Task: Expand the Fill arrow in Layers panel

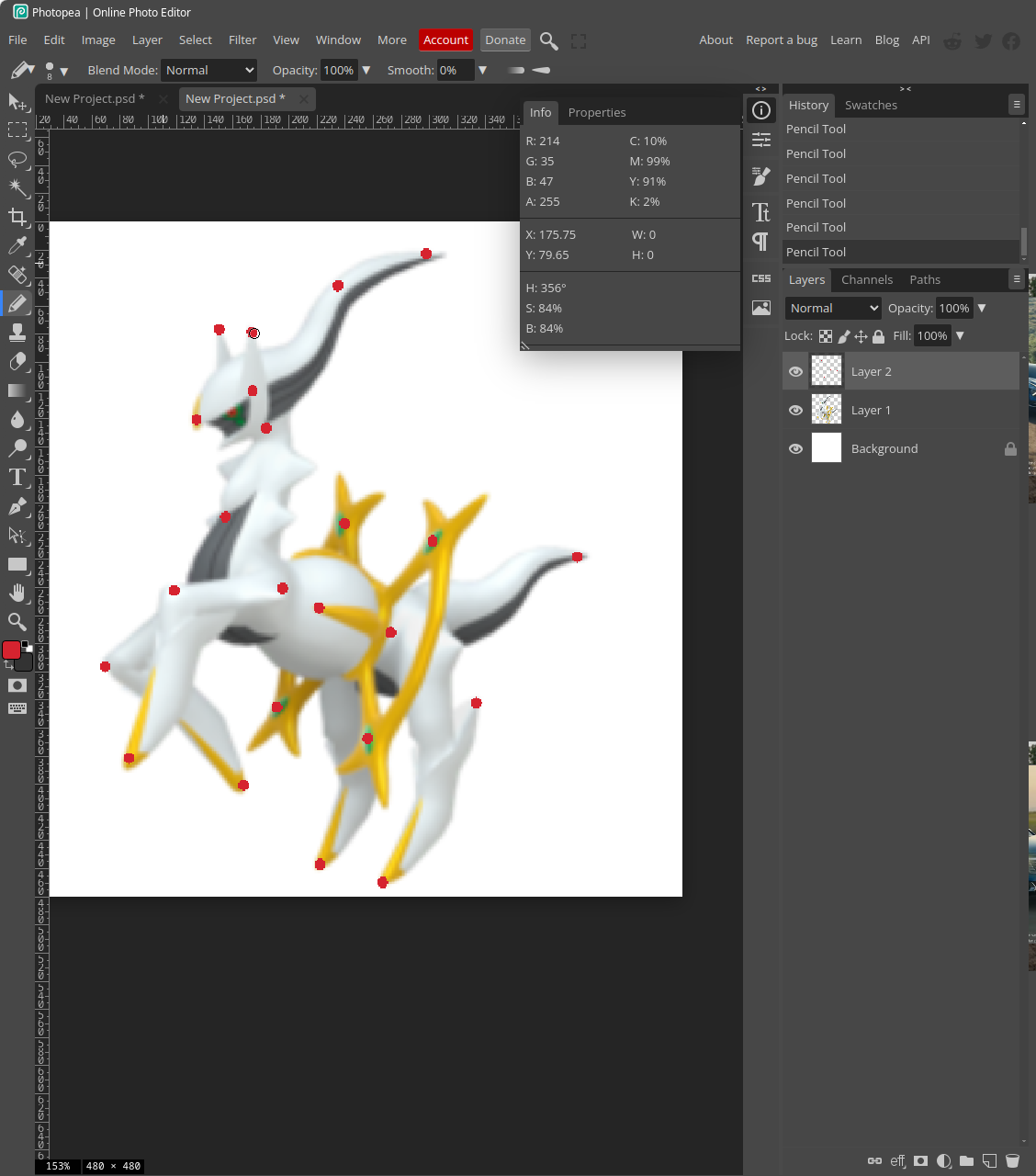Action: pyautogui.click(x=960, y=335)
